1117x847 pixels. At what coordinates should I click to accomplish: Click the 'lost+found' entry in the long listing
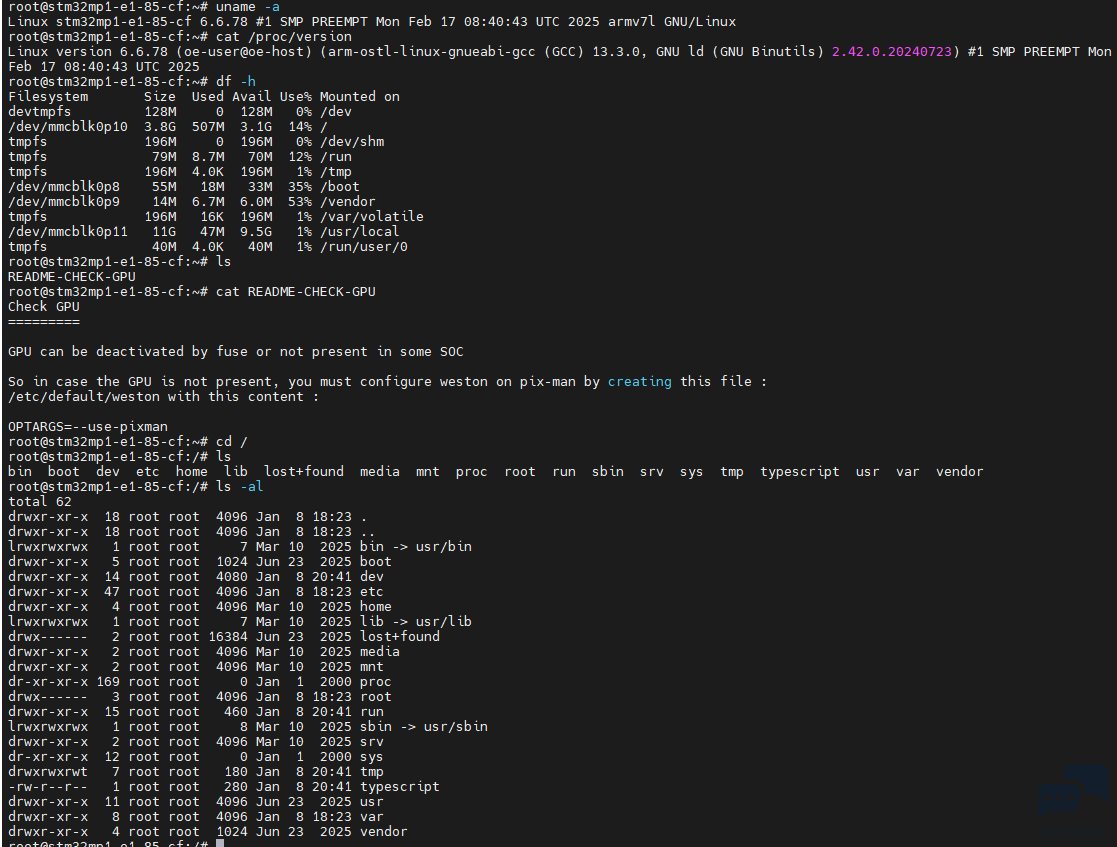tap(400, 637)
